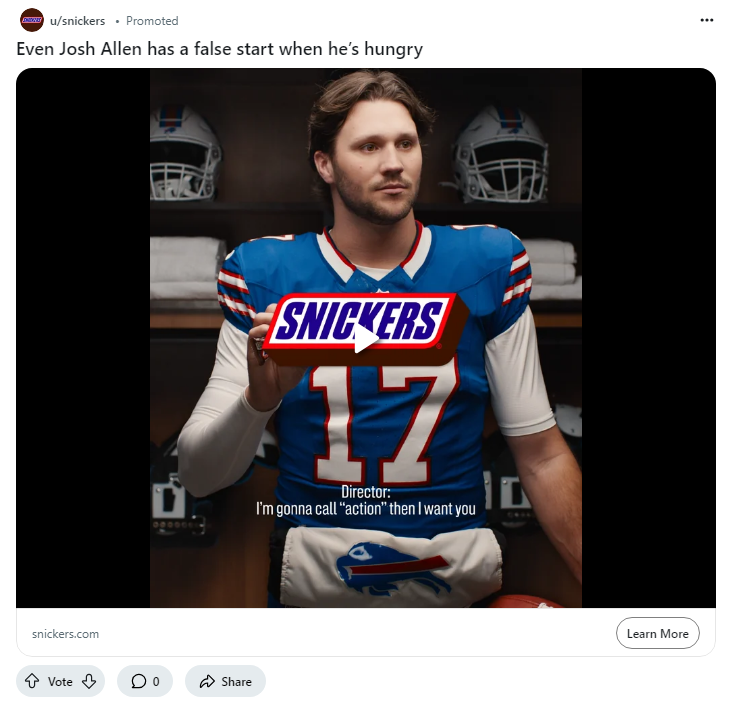Click the comment count number 0
Viewport: 732px width, 701px height.
pyautogui.click(x=156, y=682)
